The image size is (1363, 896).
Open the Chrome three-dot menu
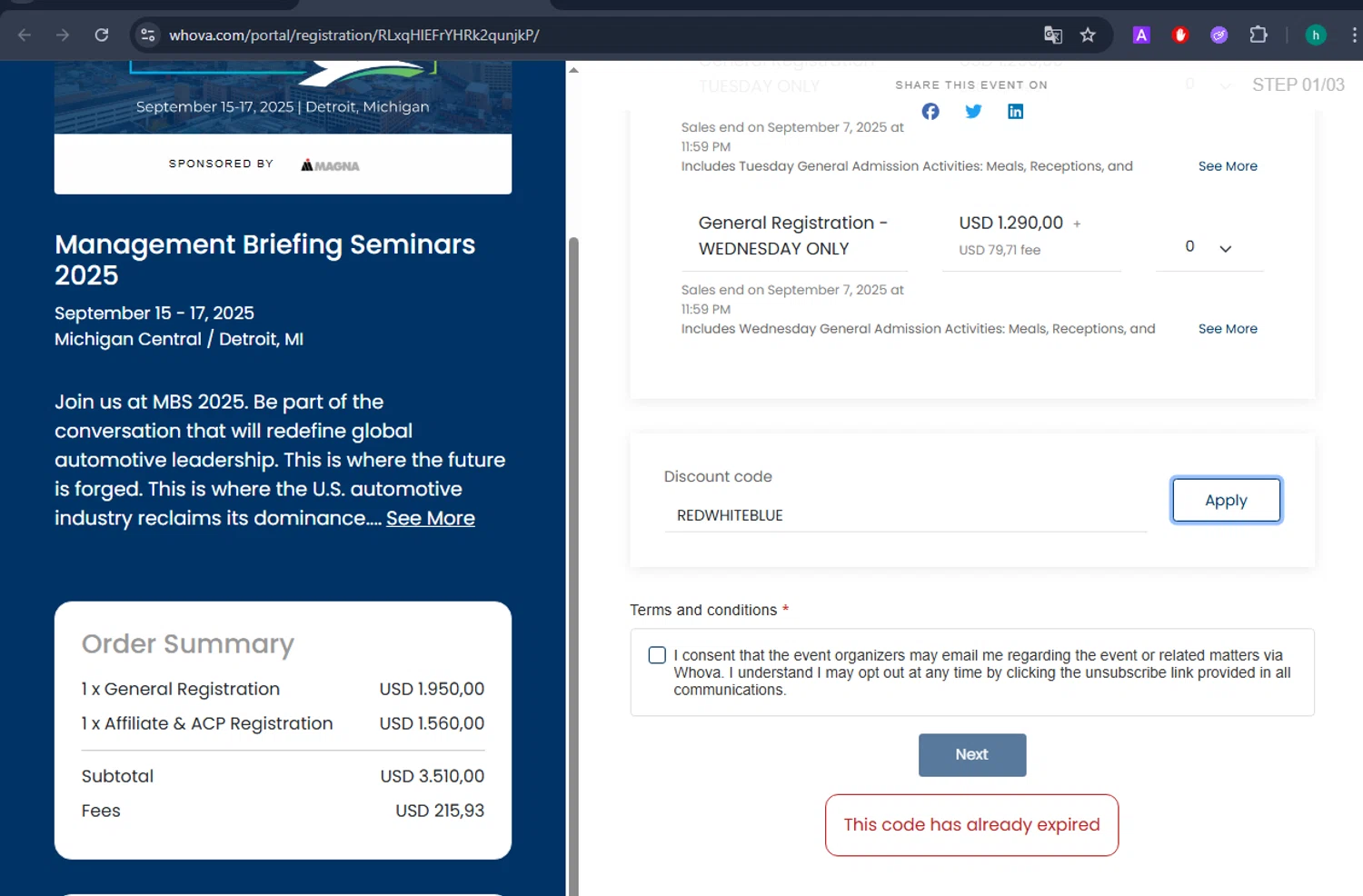tap(1354, 35)
